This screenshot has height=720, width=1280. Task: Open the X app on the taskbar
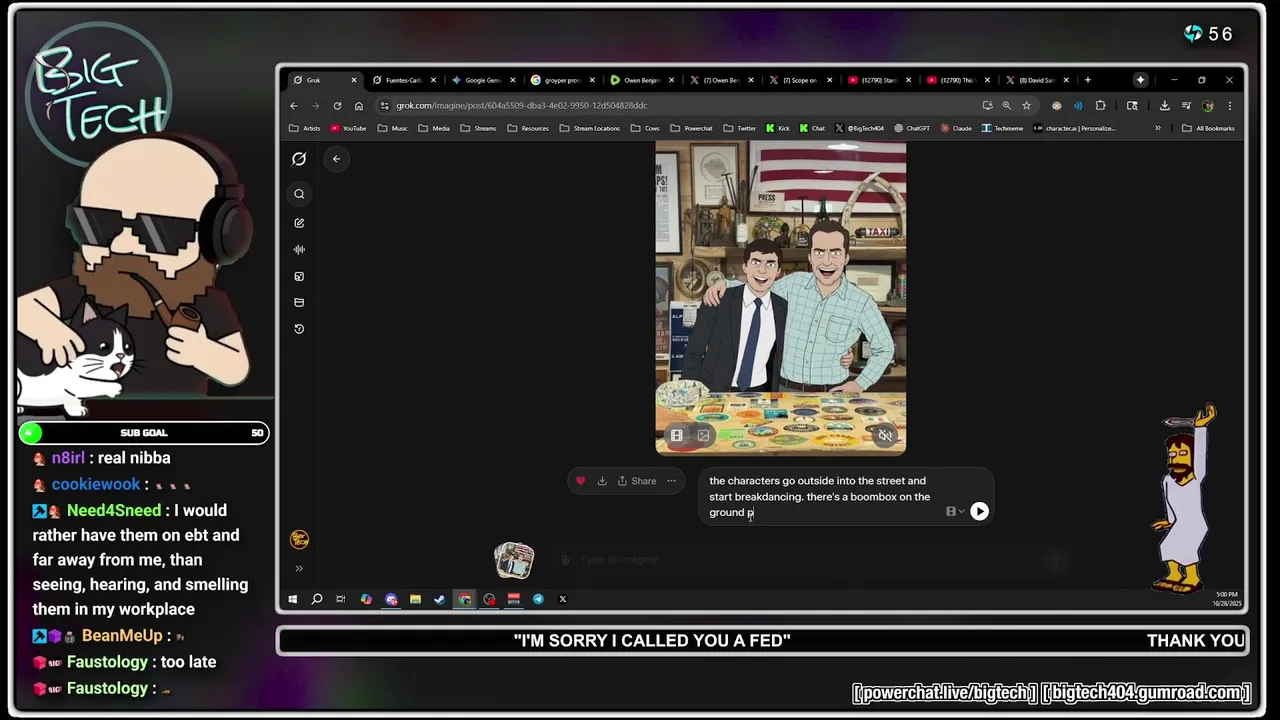tap(562, 599)
